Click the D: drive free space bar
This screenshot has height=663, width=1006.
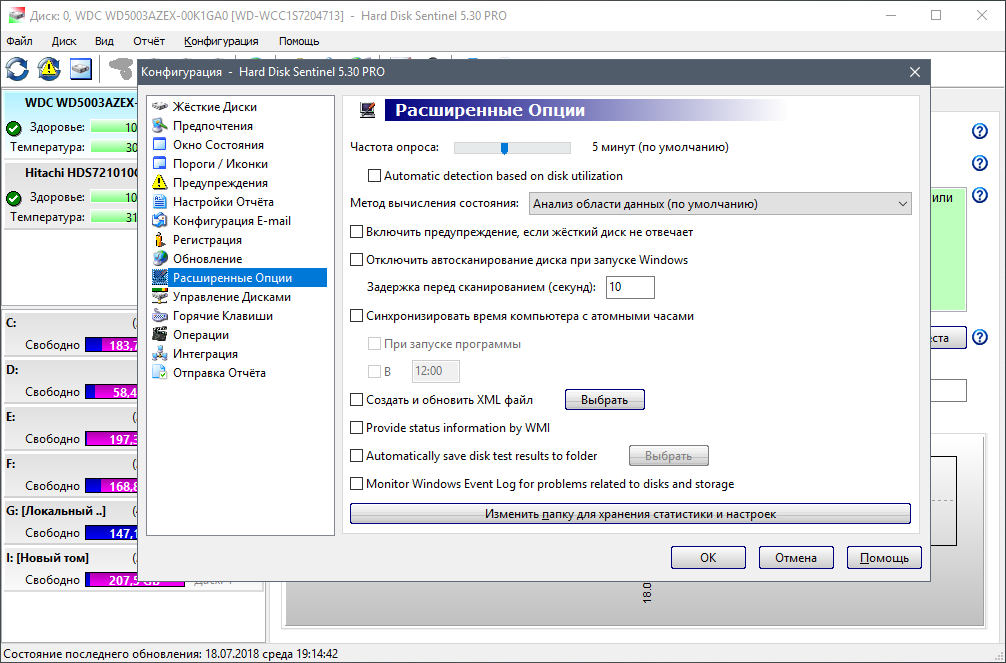pyautogui.click(x=112, y=392)
